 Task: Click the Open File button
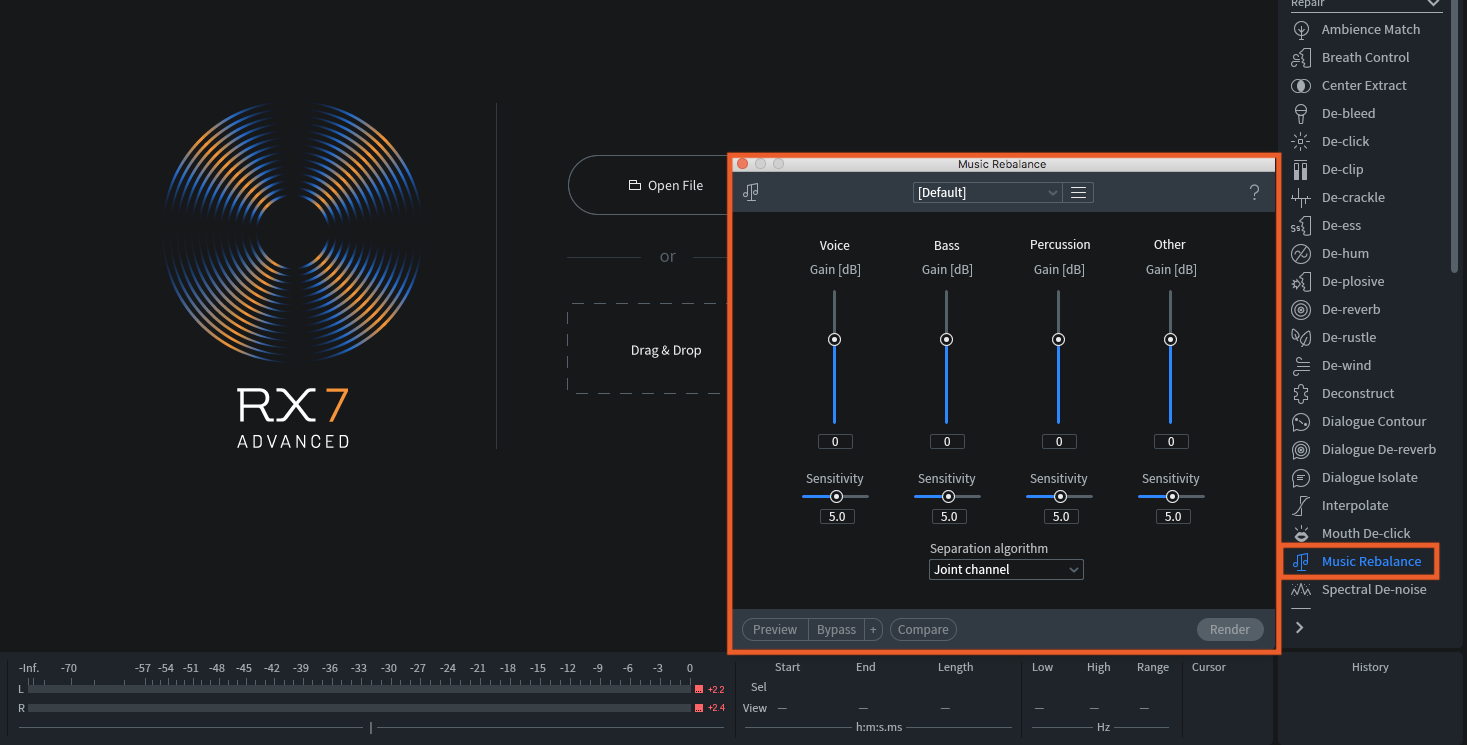(x=665, y=185)
